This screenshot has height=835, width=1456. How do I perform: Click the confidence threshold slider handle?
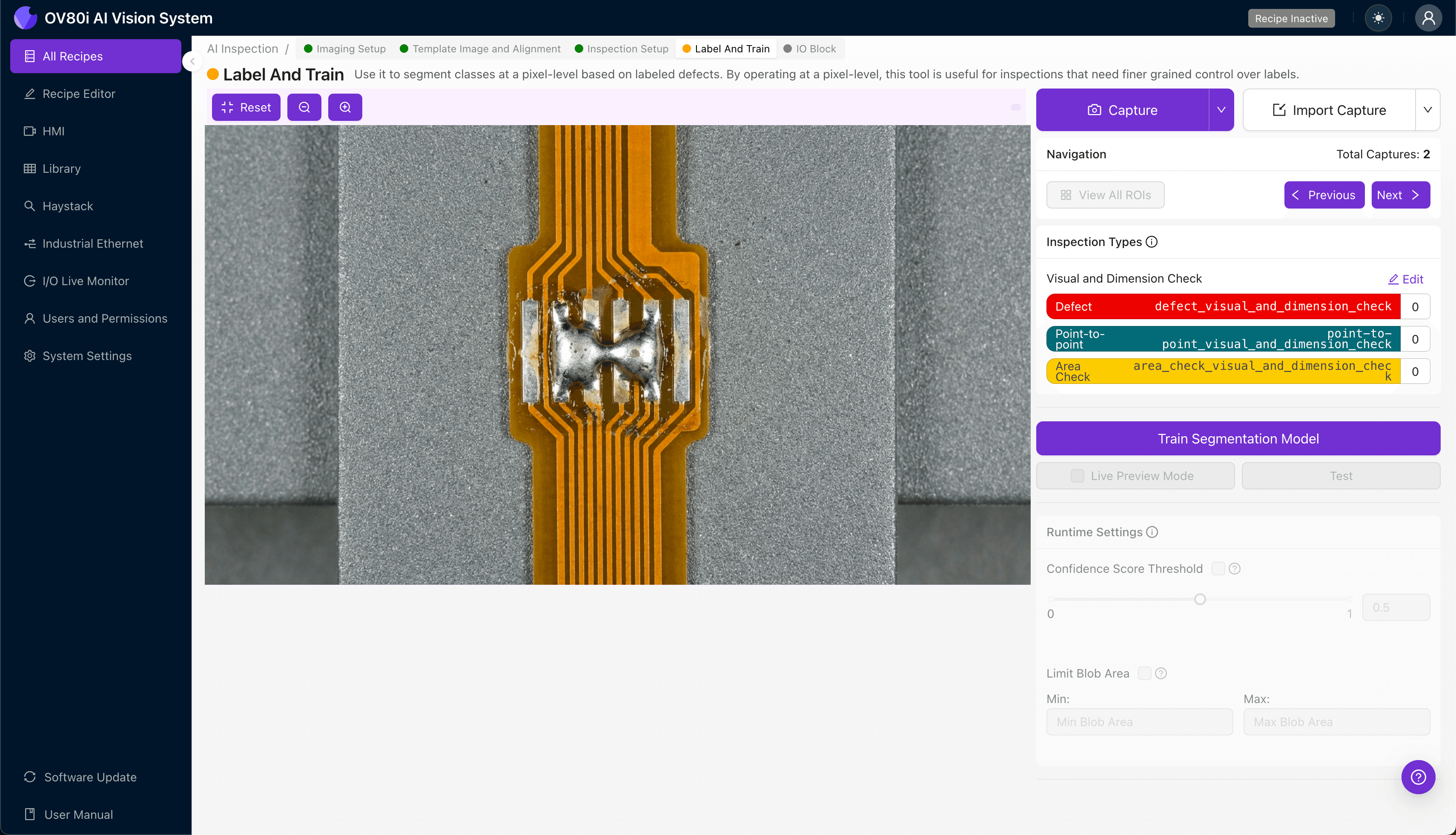tap(1200, 599)
